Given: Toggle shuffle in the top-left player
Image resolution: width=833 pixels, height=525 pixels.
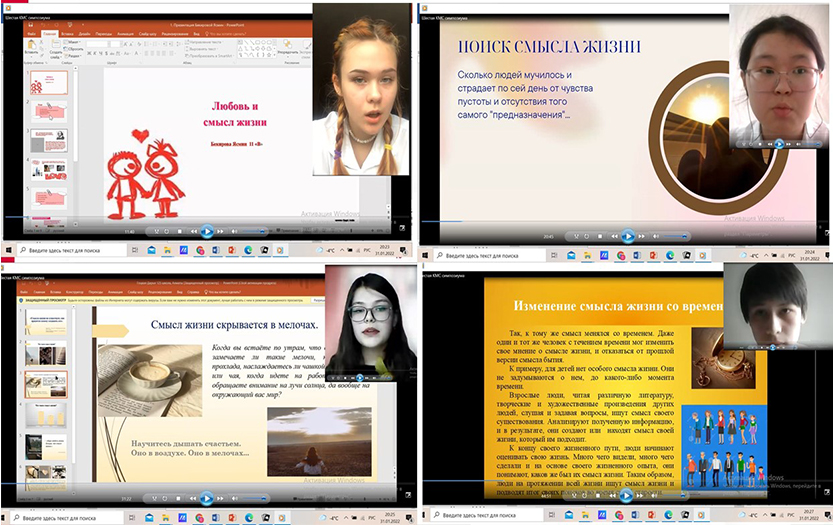Looking at the screenshot, I should tap(154, 231).
